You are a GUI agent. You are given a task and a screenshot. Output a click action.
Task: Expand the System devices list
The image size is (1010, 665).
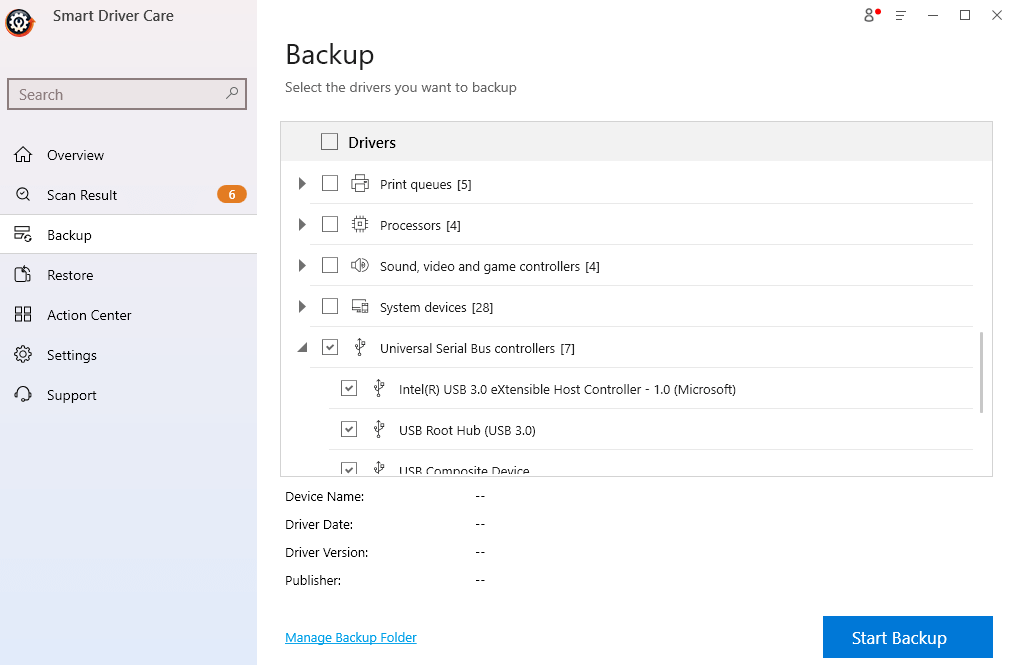click(x=302, y=306)
